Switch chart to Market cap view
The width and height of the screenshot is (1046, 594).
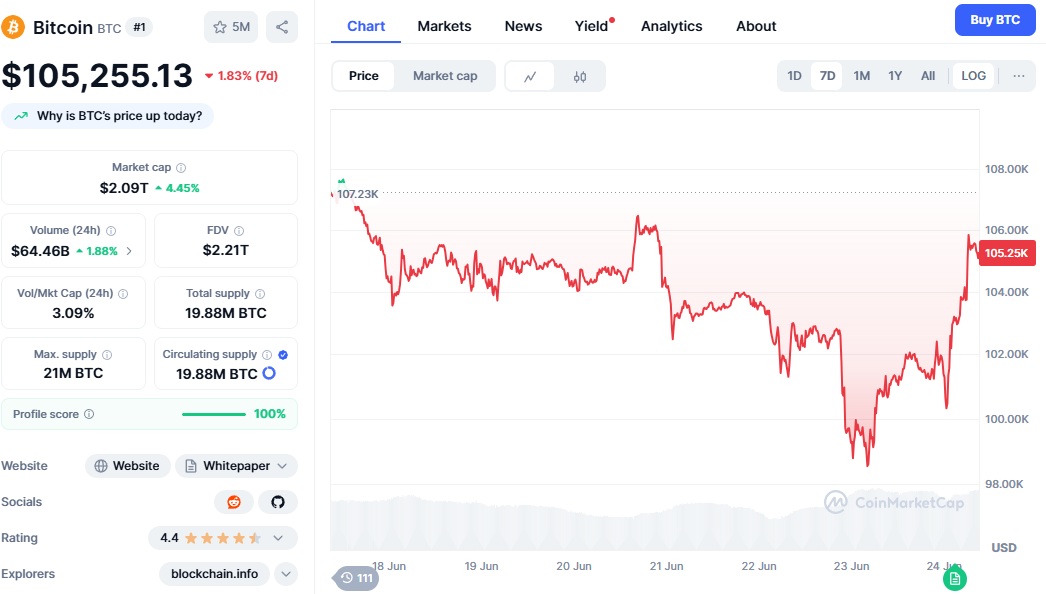(x=445, y=76)
